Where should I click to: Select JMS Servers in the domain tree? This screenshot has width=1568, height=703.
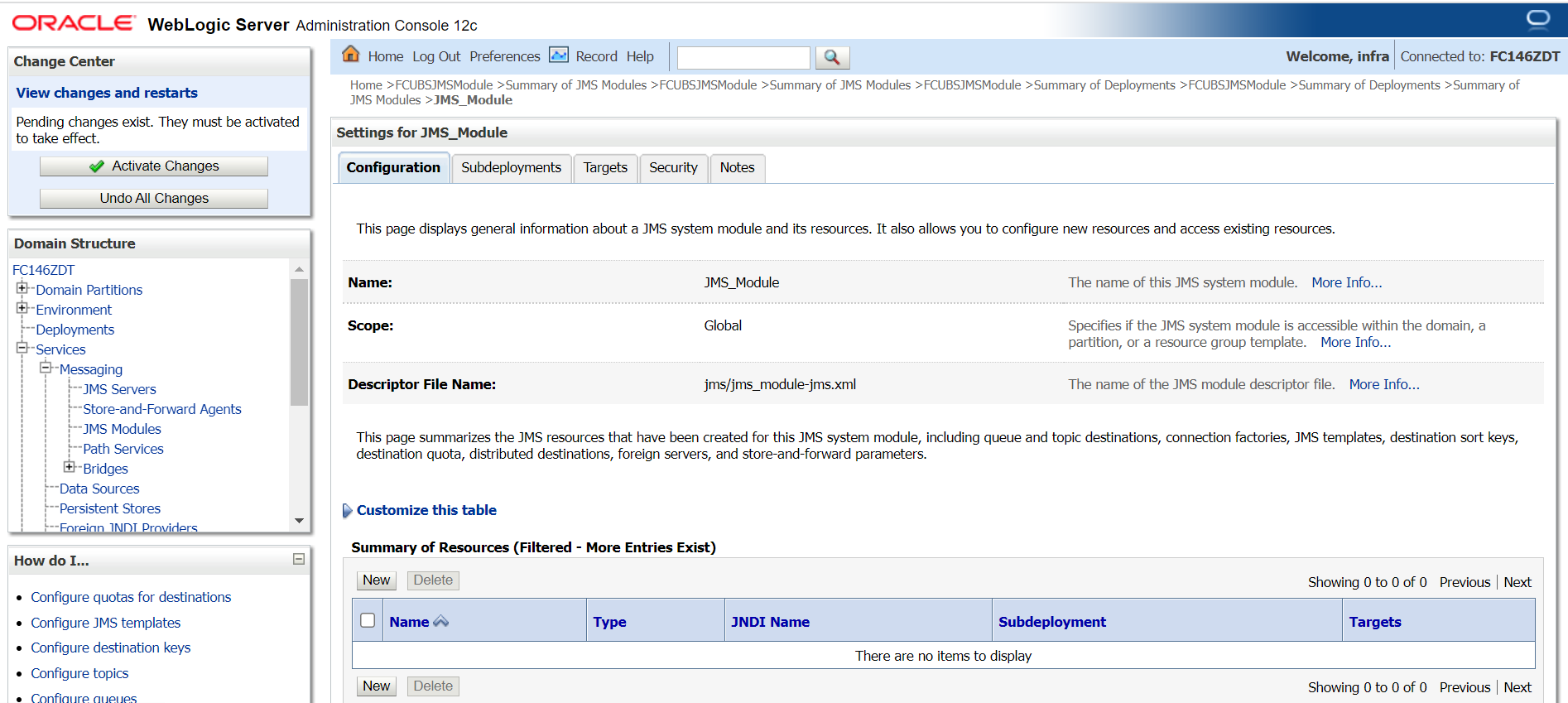click(x=119, y=389)
